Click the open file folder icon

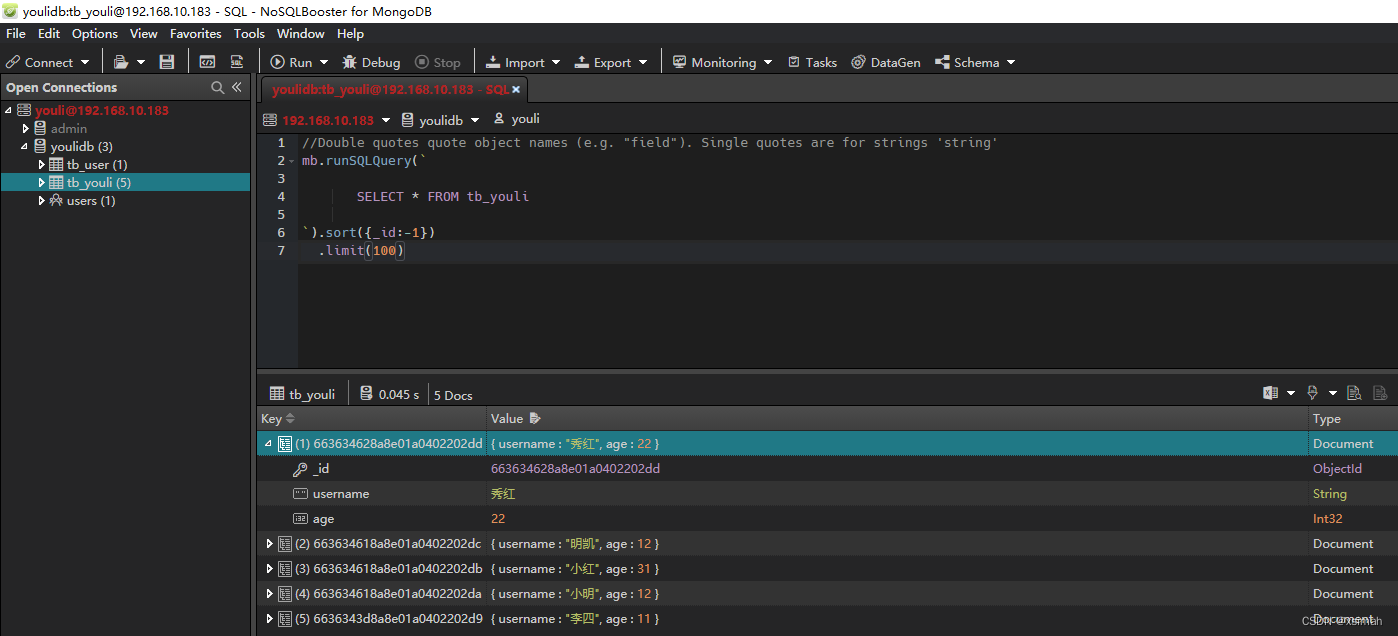point(120,62)
